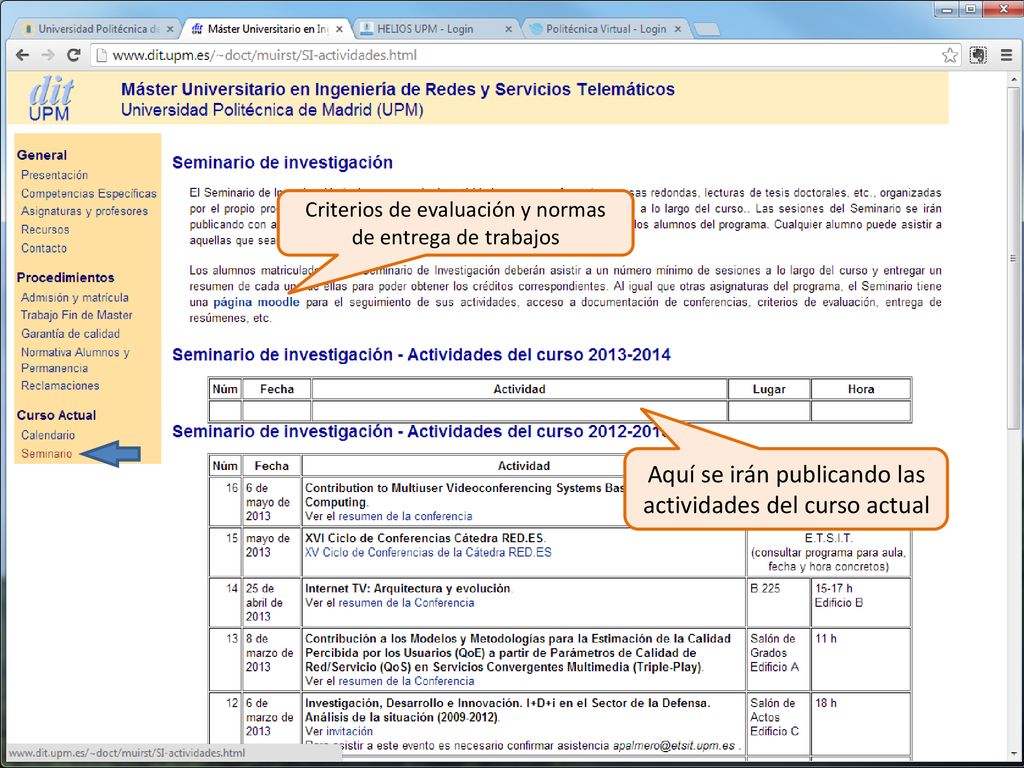
Task: Click the 'XVI Ciclo de Conferencias Cátedra RED.ES' title
Action: [x=424, y=538]
